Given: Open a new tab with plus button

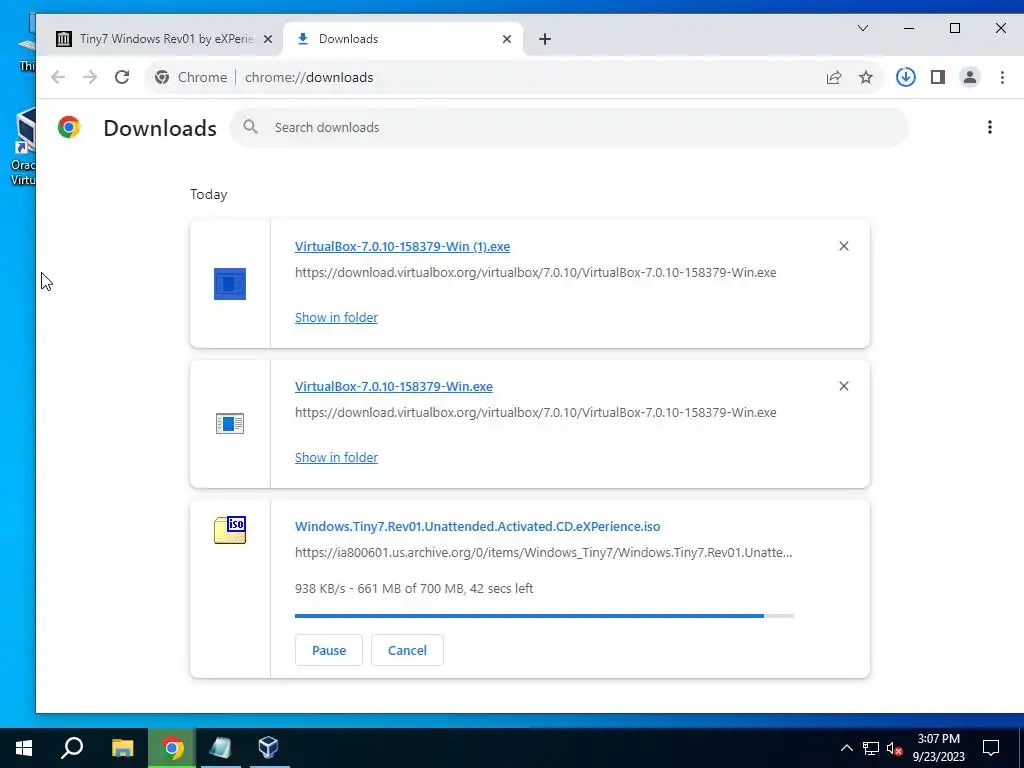Looking at the screenshot, I should tap(545, 39).
